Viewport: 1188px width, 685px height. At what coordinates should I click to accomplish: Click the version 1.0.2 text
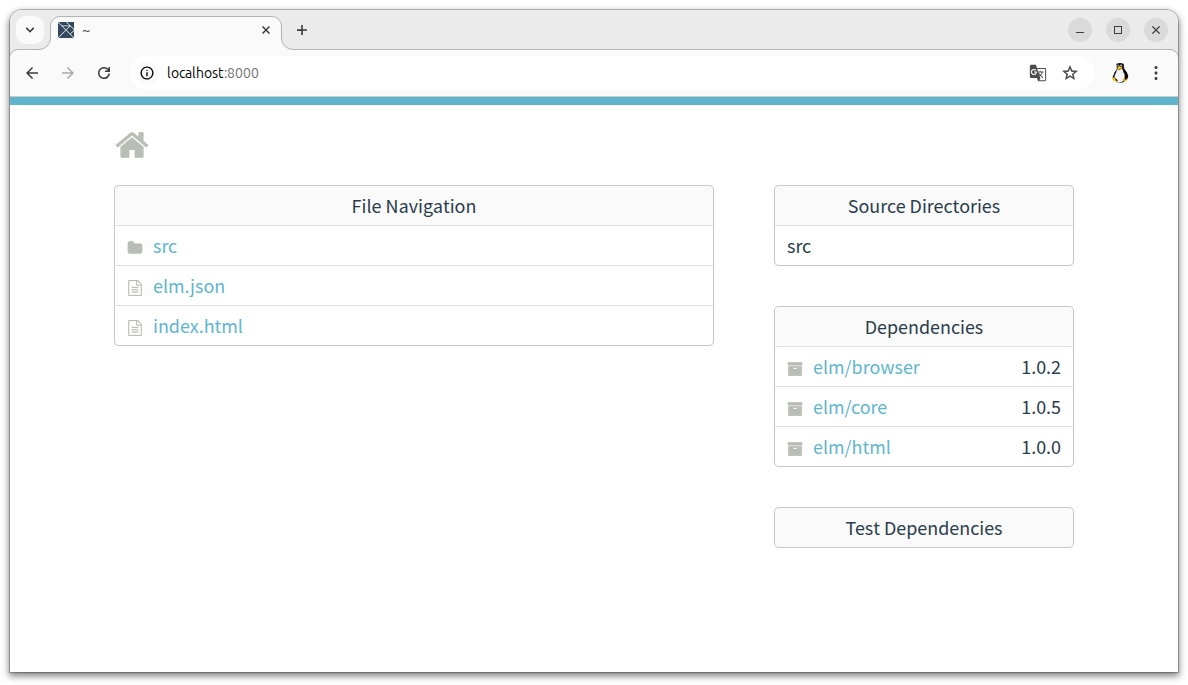pyautogui.click(x=1040, y=368)
